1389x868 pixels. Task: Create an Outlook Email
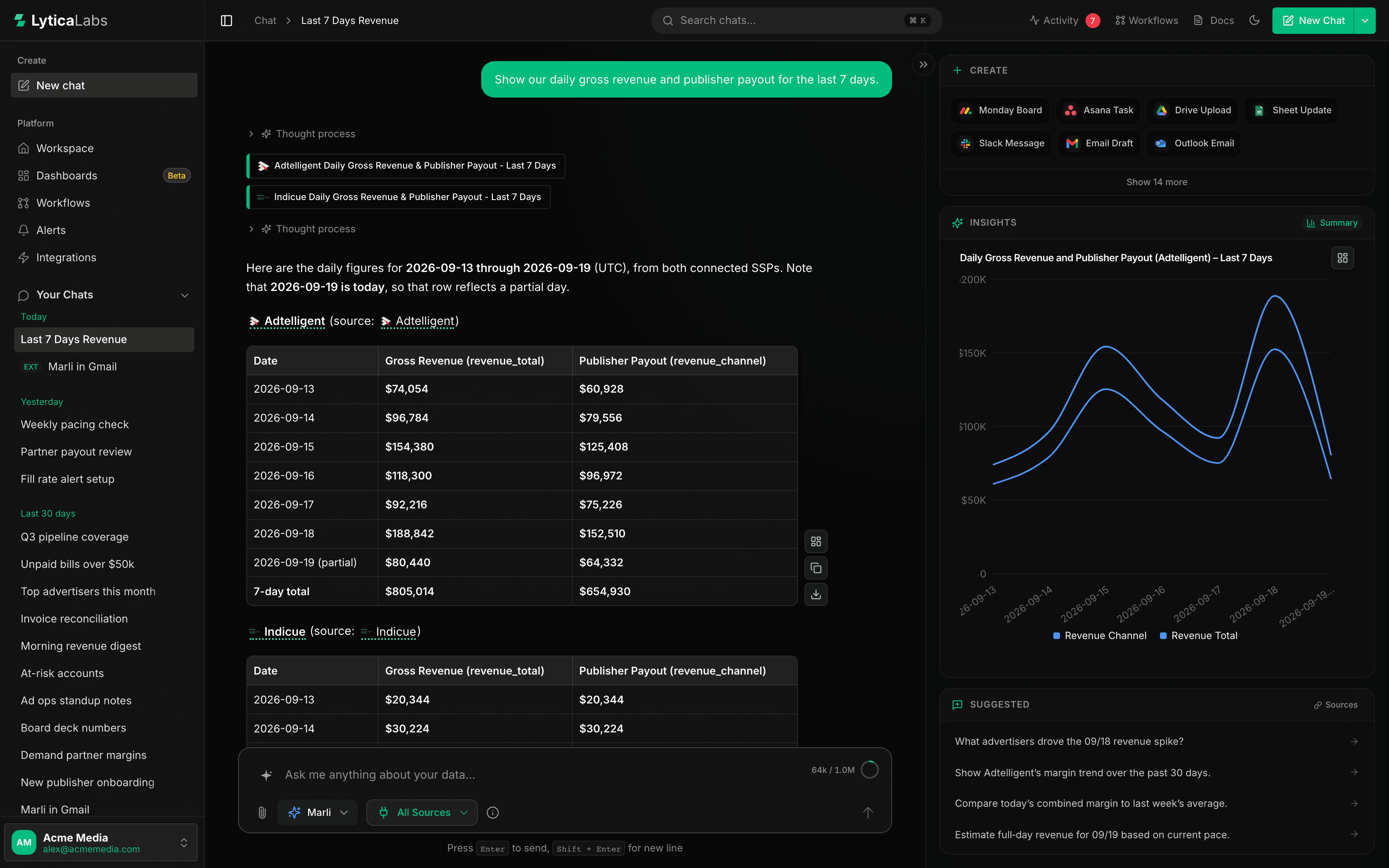(1194, 143)
